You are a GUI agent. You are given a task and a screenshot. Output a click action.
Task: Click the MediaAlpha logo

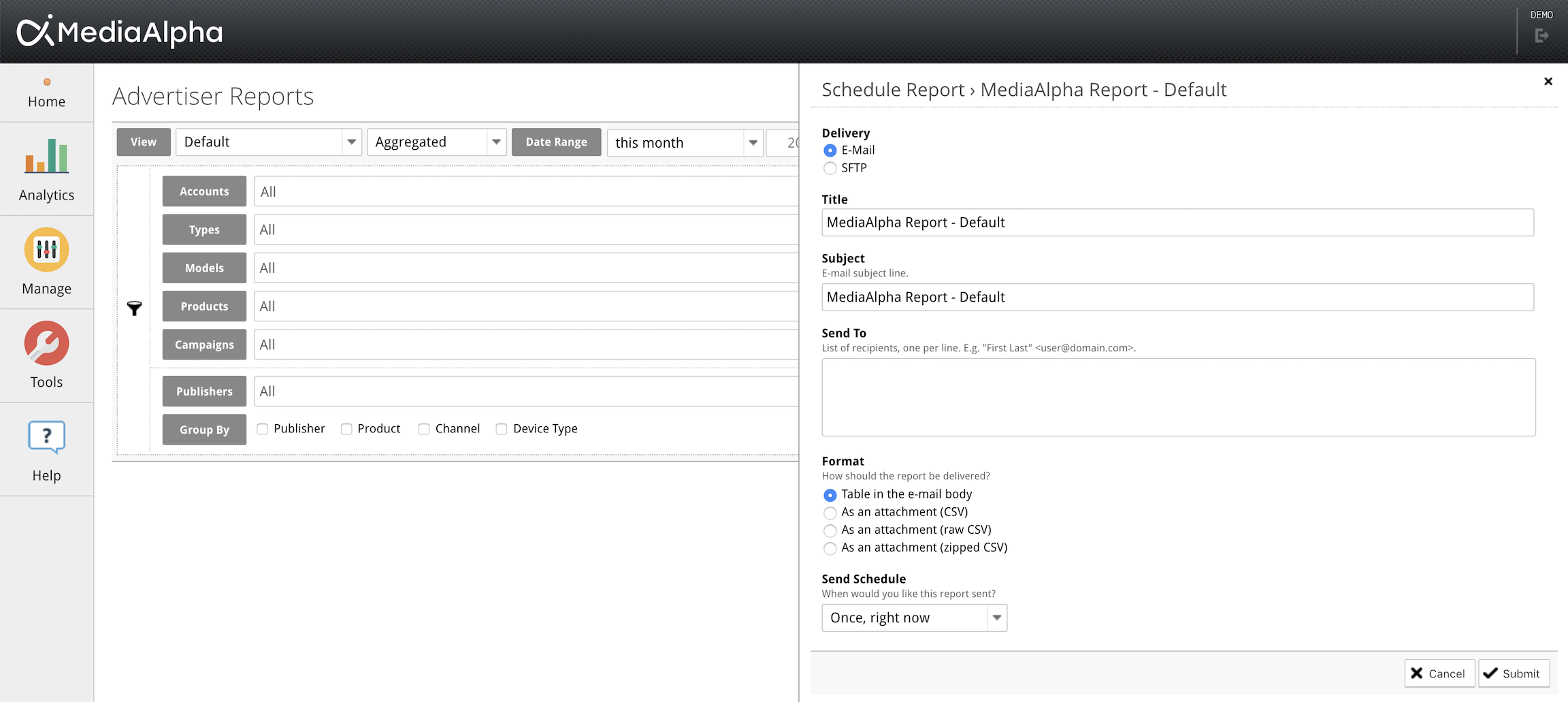(120, 32)
